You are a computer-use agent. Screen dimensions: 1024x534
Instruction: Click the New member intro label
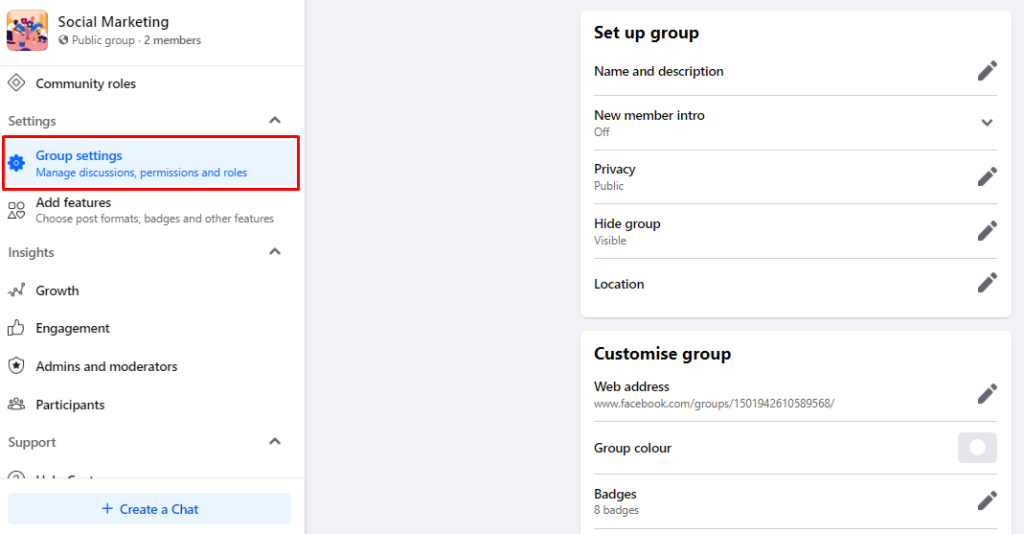click(x=649, y=115)
